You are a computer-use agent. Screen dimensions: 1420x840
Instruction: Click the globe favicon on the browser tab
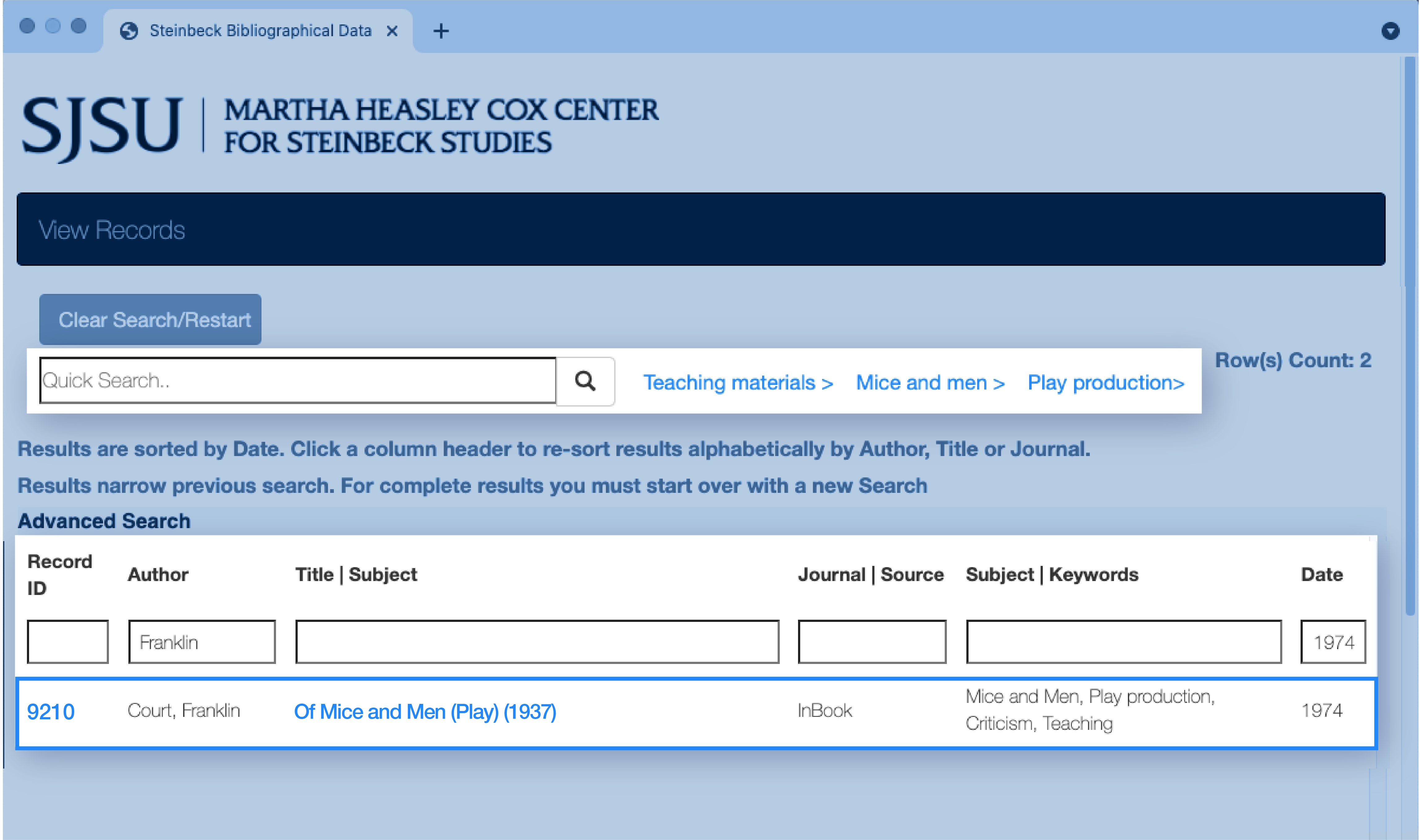click(129, 31)
